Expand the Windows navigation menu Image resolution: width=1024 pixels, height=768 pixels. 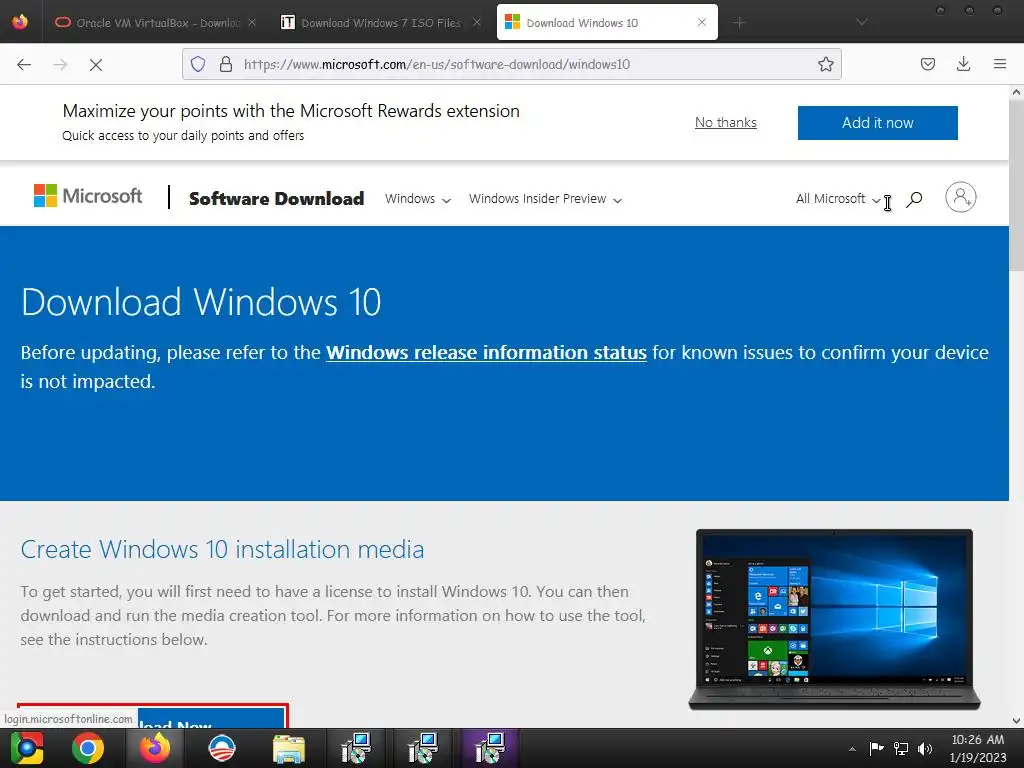pos(417,199)
